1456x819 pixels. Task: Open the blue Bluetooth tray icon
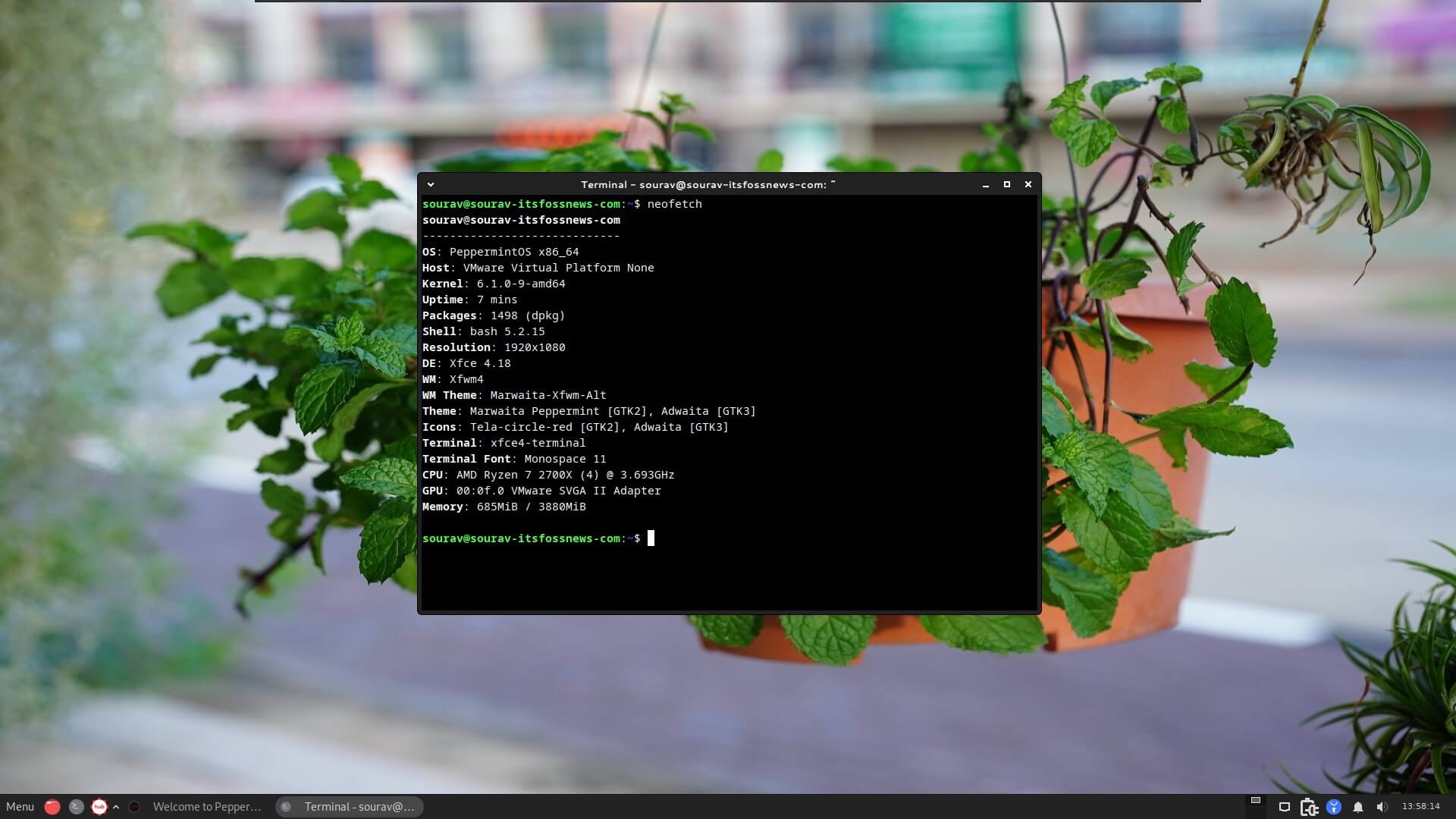click(x=1335, y=806)
